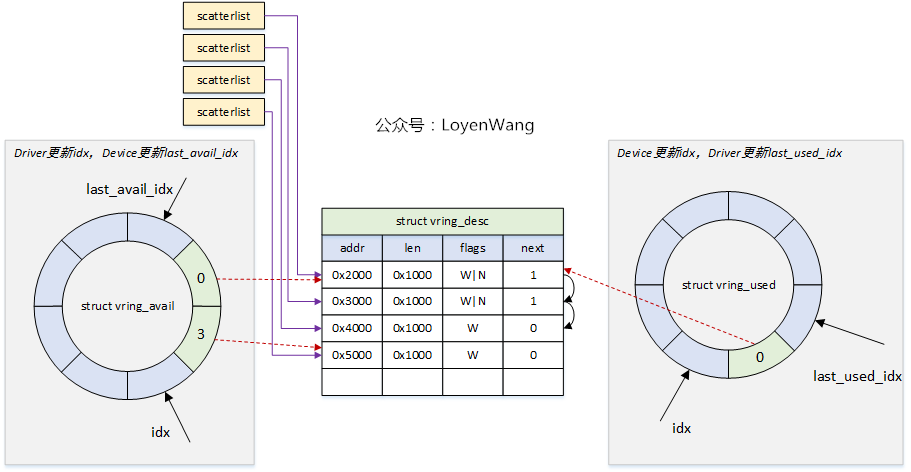Click the struct vring_used center text
Image resolution: width=911 pixels, height=472 pixels.
[728, 285]
